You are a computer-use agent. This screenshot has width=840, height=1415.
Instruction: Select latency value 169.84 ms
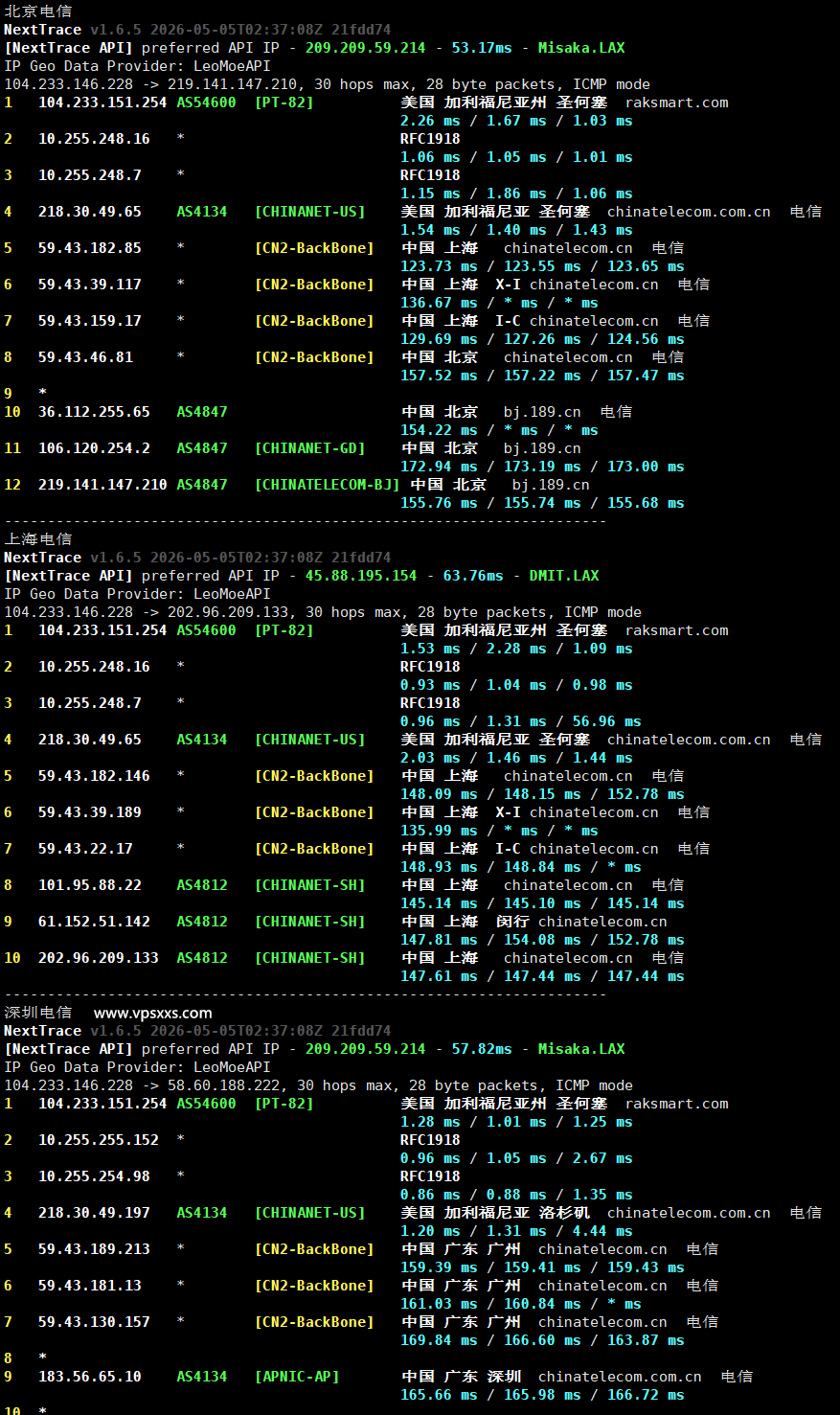(x=439, y=1340)
